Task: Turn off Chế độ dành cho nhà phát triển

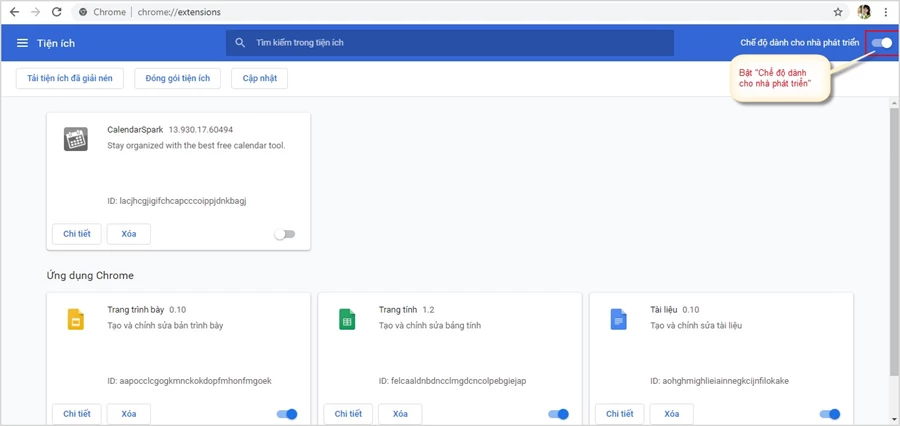Action: click(x=882, y=43)
